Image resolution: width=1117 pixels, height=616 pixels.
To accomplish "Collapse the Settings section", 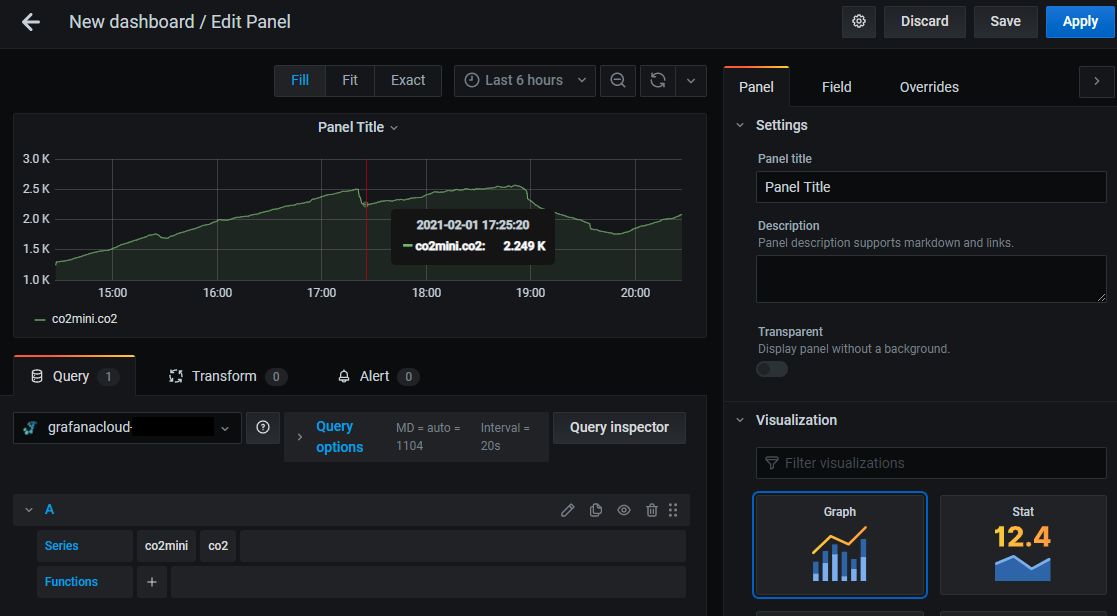I will point(739,125).
